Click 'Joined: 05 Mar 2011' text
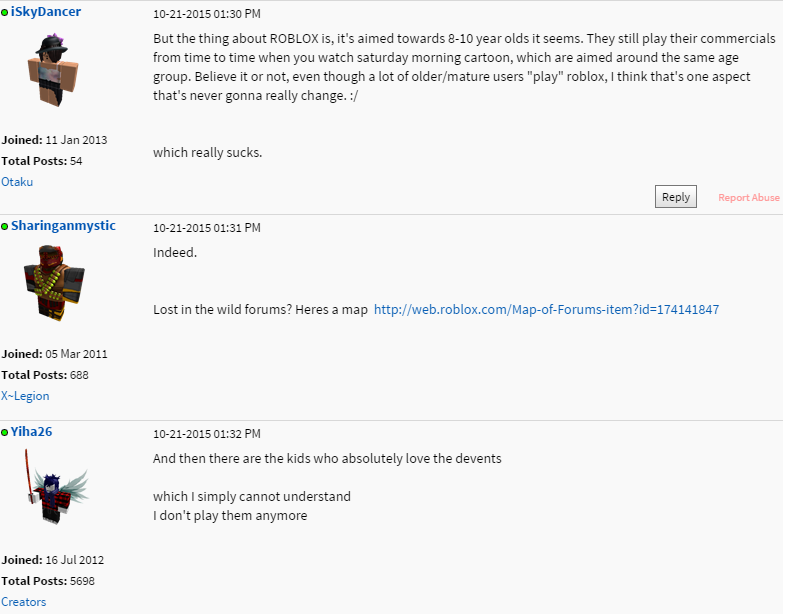The width and height of the screenshot is (789, 614). pos(54,354)
